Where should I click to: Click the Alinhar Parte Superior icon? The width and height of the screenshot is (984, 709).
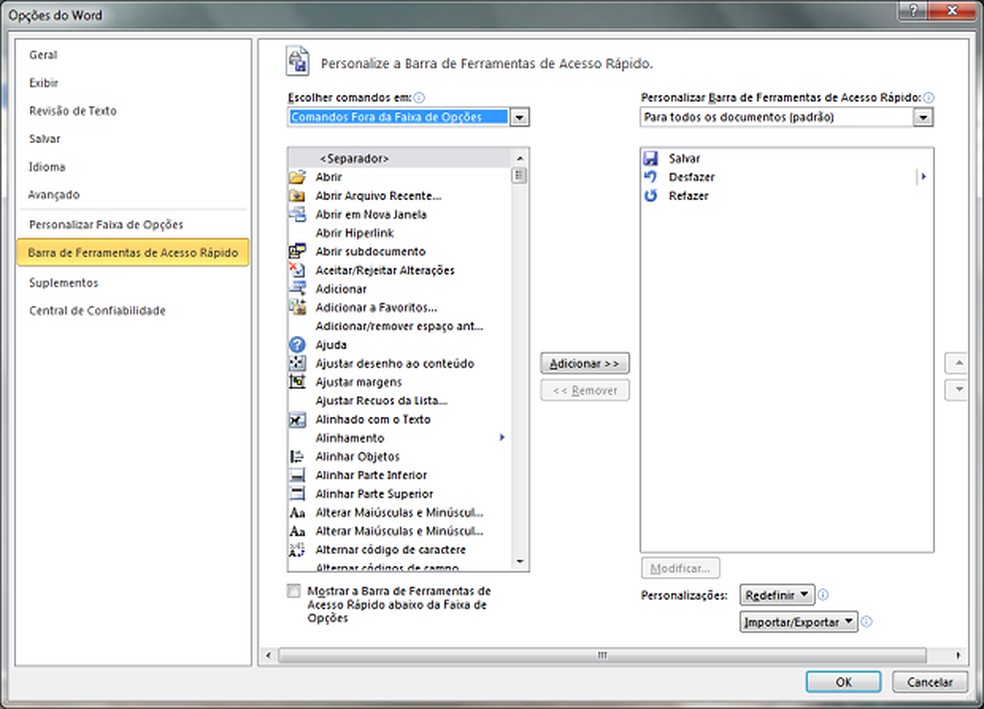297,494
